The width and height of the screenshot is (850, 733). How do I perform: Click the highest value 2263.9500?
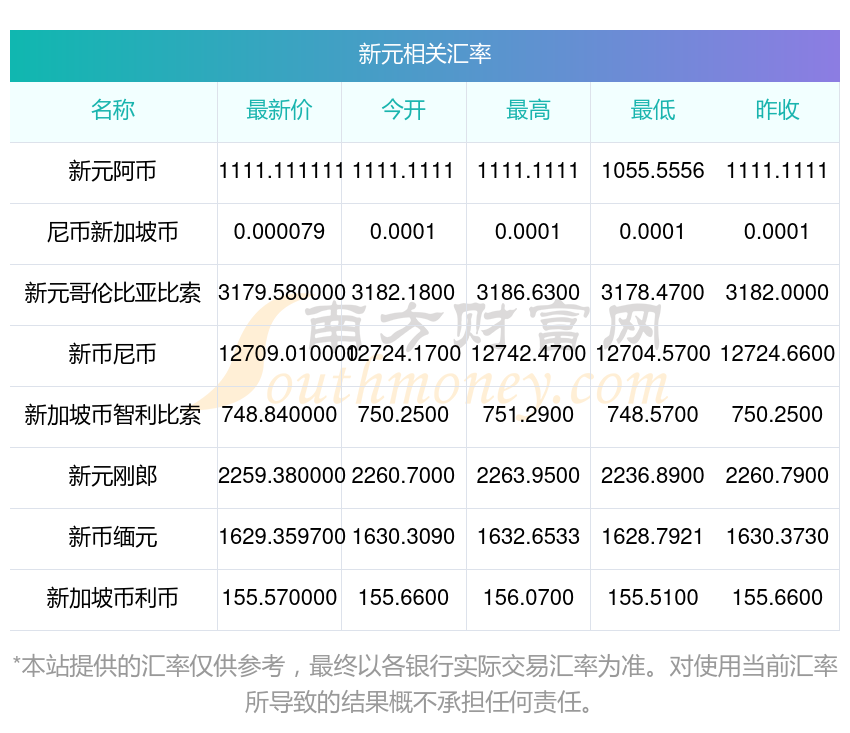coord(528,476)
